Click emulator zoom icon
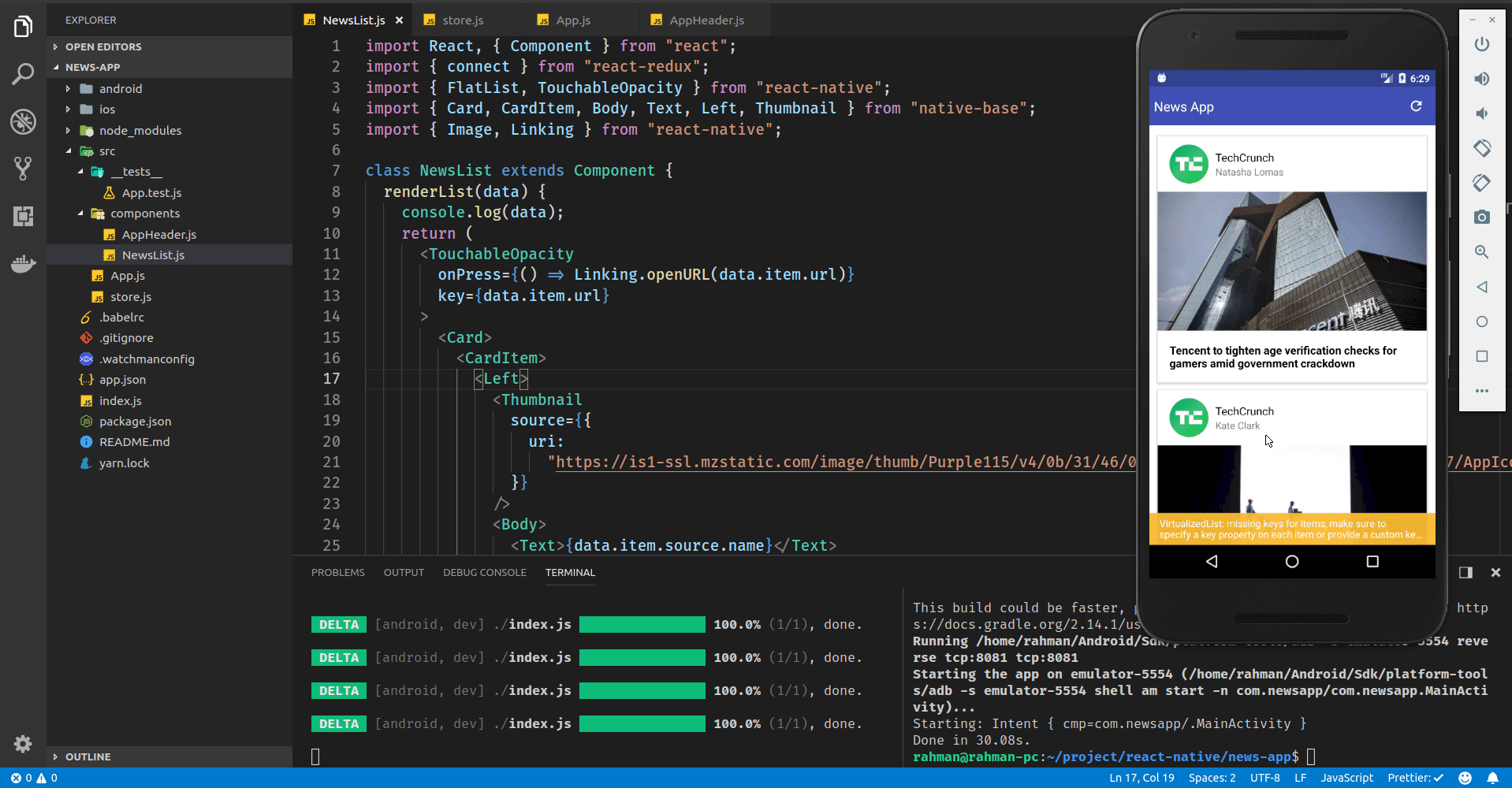The height and width of the screenshot is (788, 1512). point(1482,252)
